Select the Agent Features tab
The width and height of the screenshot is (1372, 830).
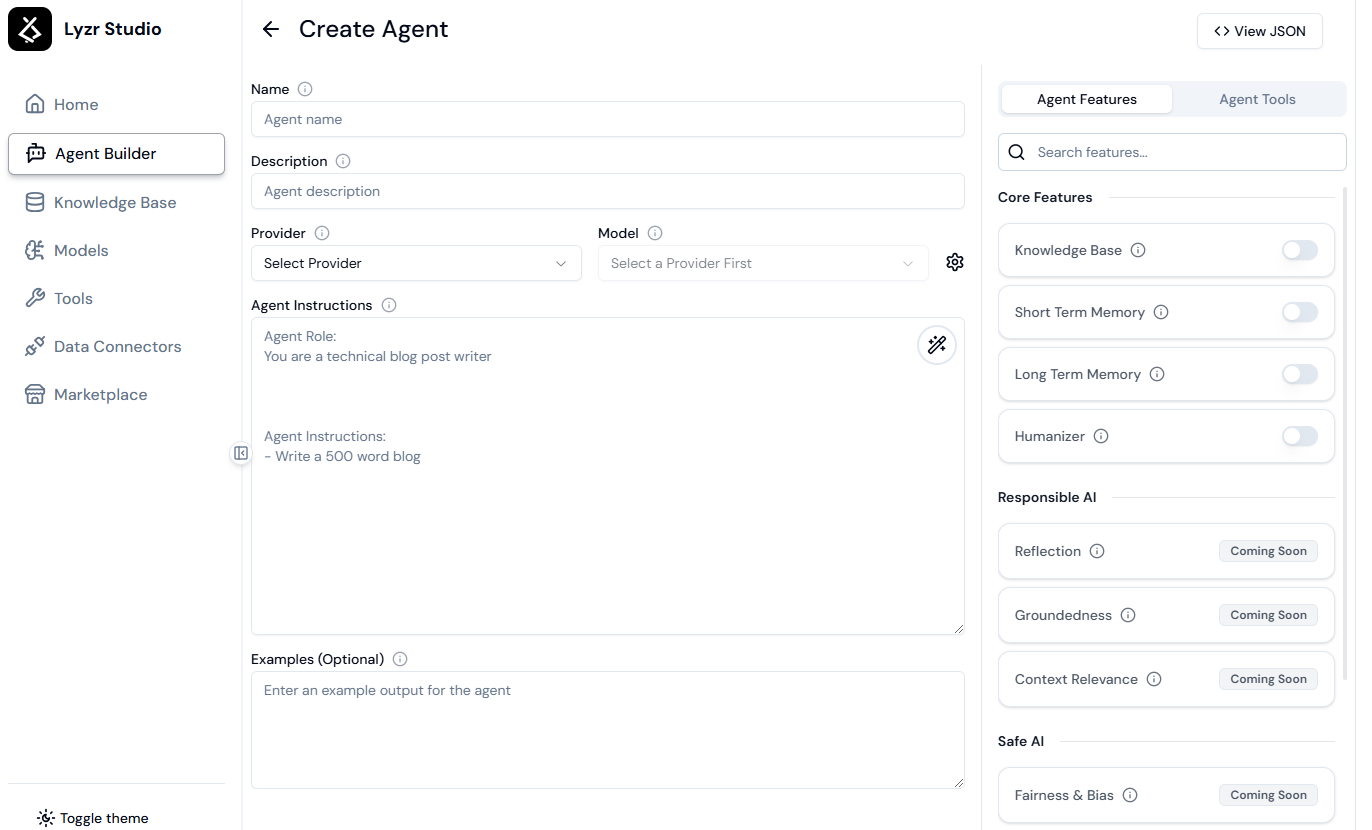[1086, 99]
